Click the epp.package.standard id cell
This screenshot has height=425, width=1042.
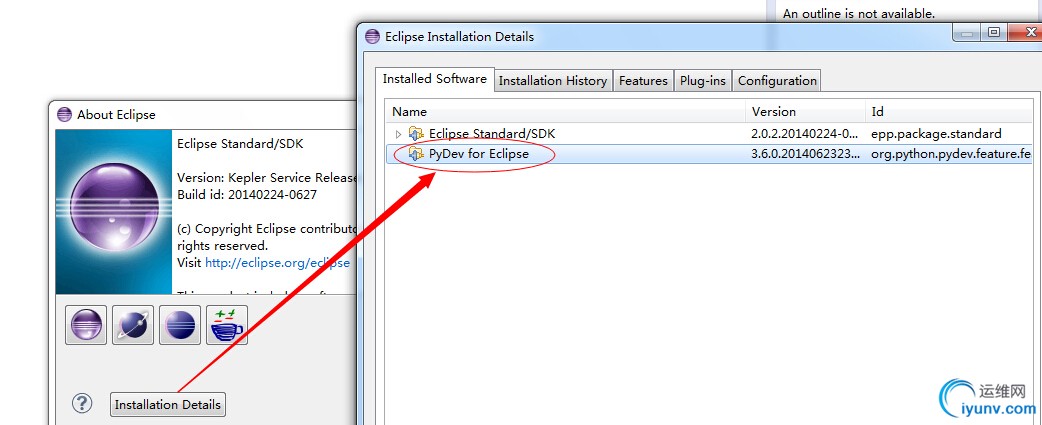point(936,134)
